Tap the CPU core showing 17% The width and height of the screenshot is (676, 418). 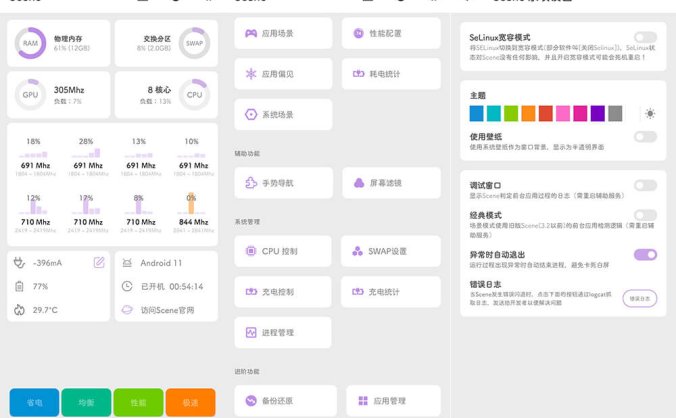[x=88, y=214]
